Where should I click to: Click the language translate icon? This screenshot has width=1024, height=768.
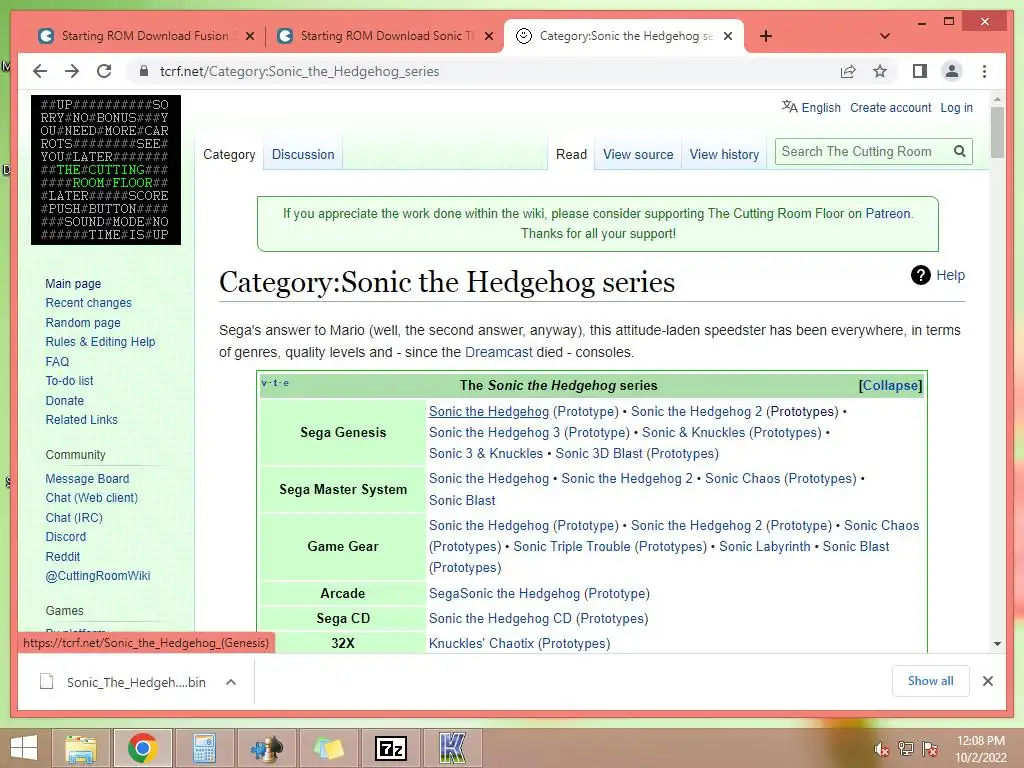(x=789, y=106)
